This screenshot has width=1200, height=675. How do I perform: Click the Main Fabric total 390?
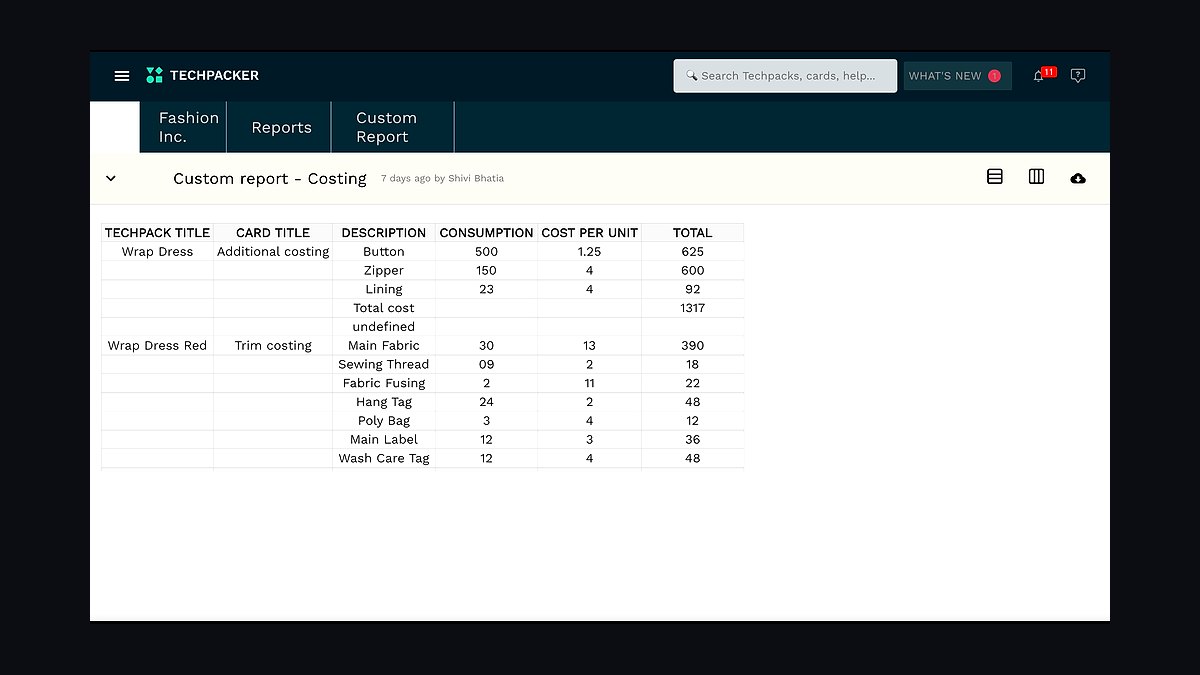pyautogui.click(x=692, y=346)
